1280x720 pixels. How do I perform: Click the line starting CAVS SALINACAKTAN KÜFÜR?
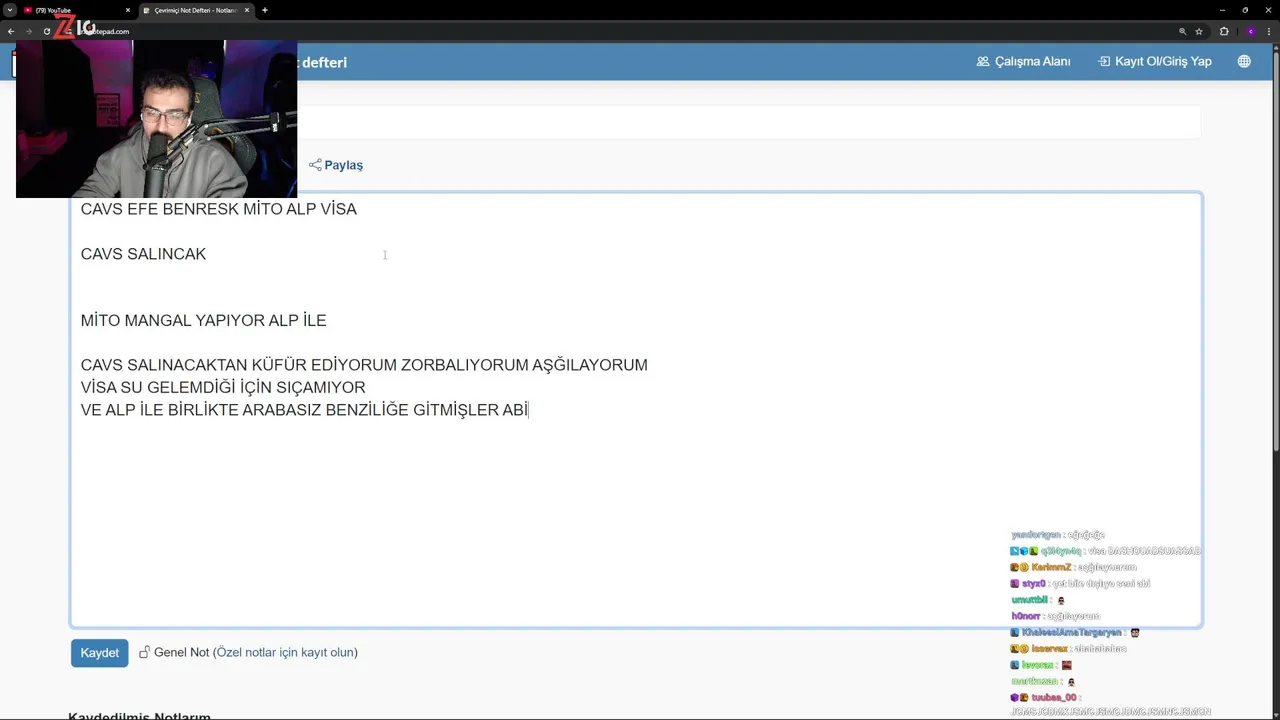pos(364,365)
